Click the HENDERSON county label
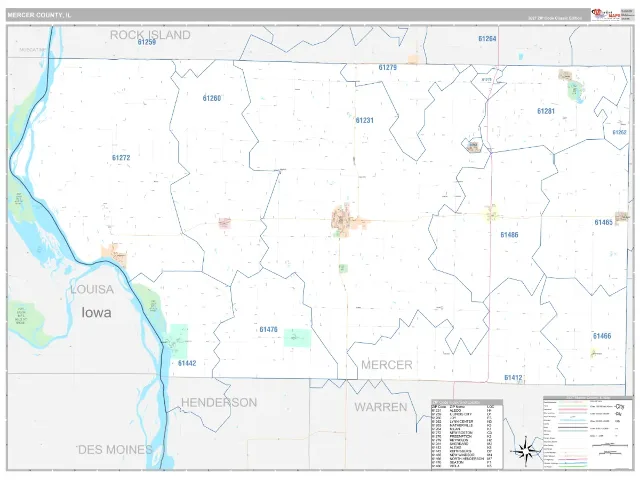 pos(219,403)
